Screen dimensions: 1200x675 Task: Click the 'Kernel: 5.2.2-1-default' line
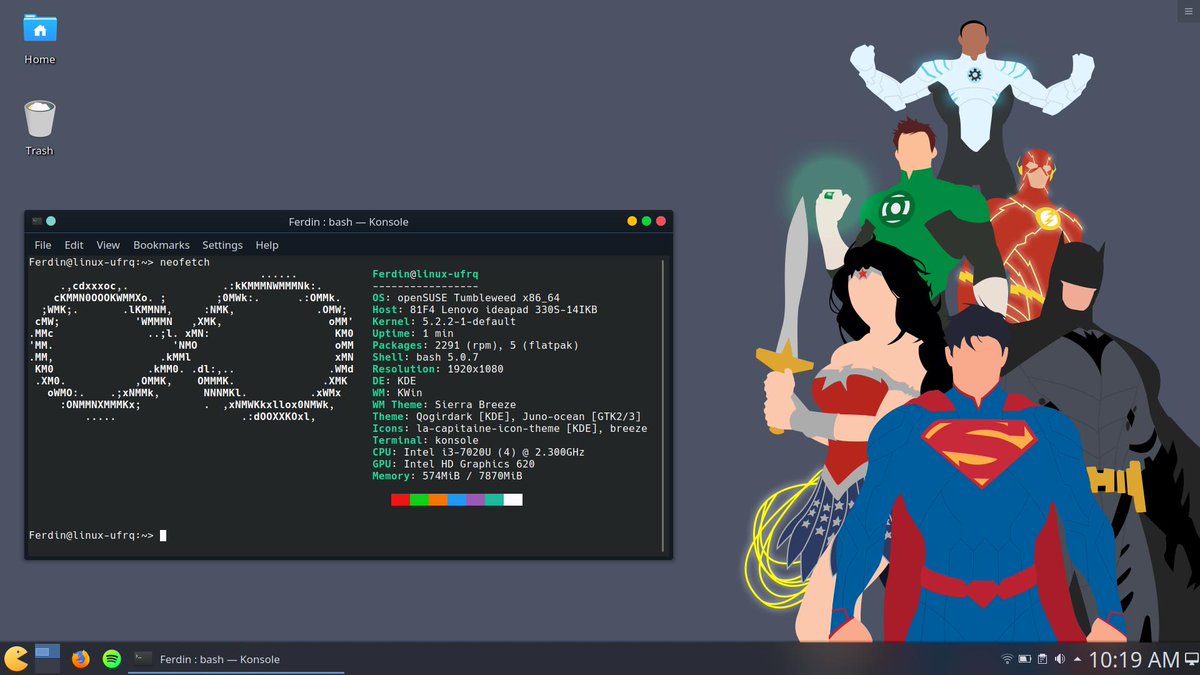click(x=444, y=322)
